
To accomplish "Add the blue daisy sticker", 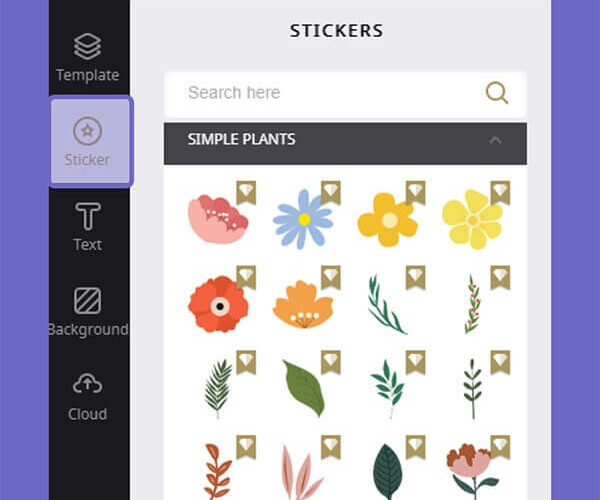I will (x=303, y=219).
